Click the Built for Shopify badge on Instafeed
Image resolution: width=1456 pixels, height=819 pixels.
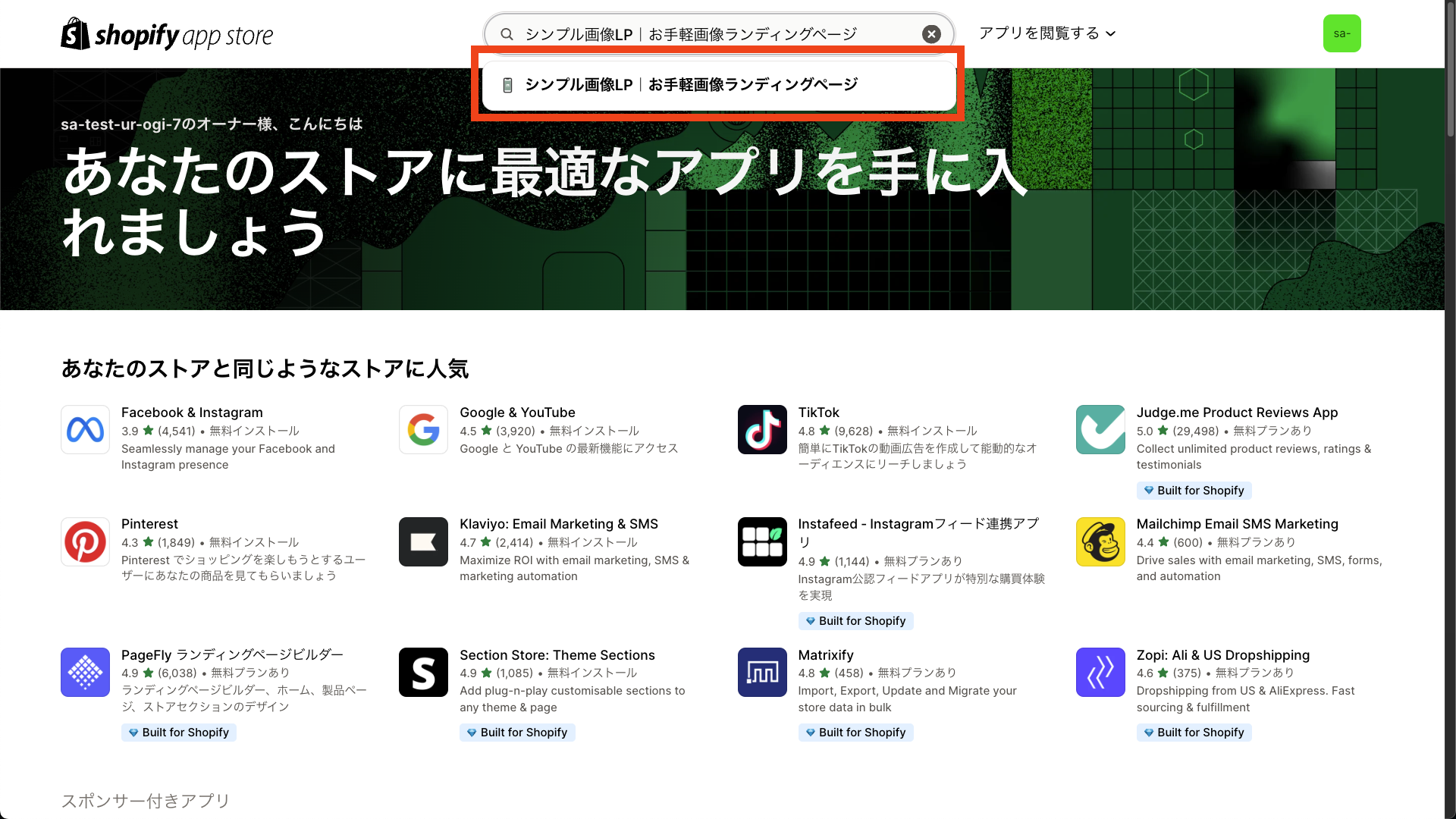coord(855,620)
